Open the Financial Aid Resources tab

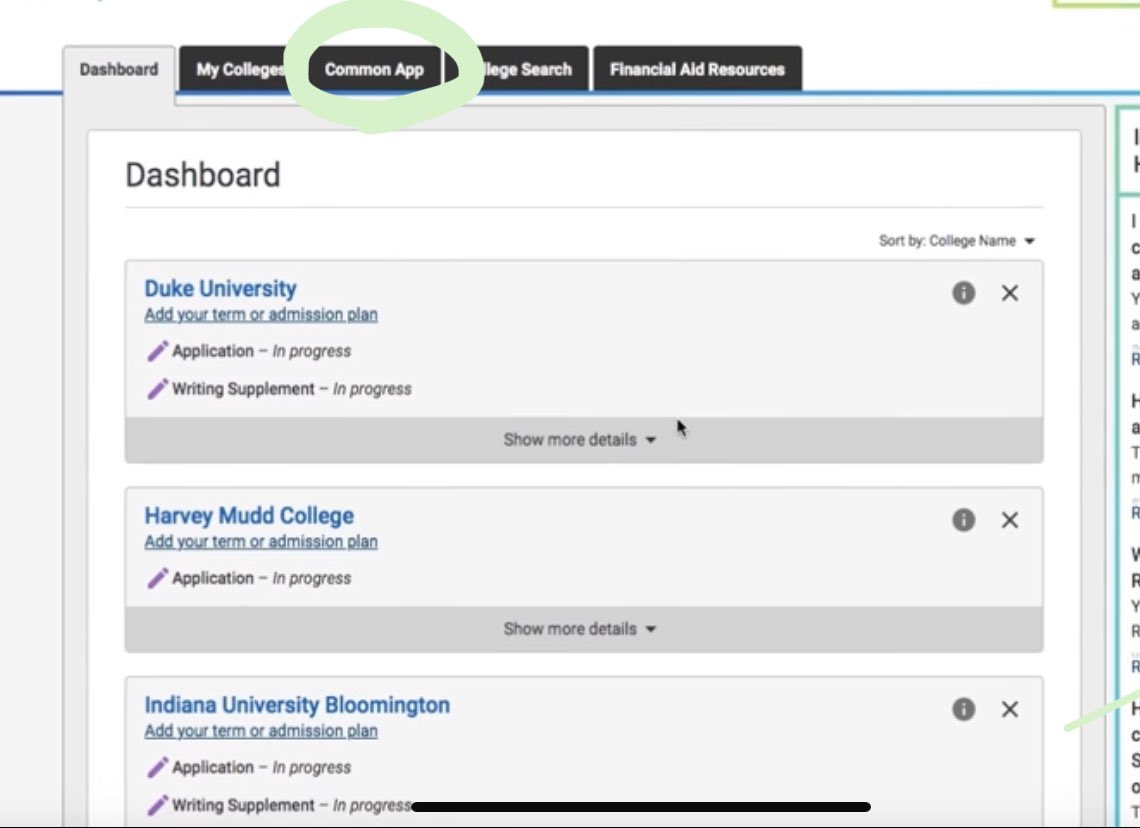point(697,70)
